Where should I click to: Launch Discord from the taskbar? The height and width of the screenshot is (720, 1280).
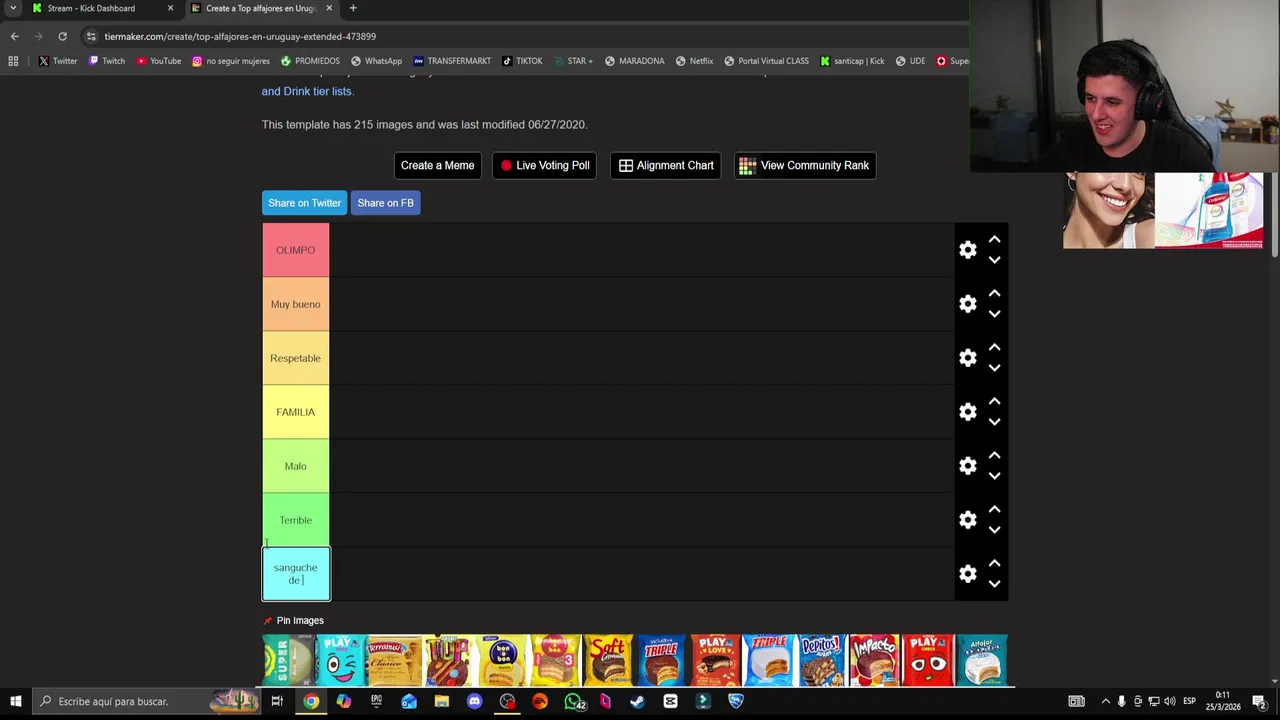(474, 701)
